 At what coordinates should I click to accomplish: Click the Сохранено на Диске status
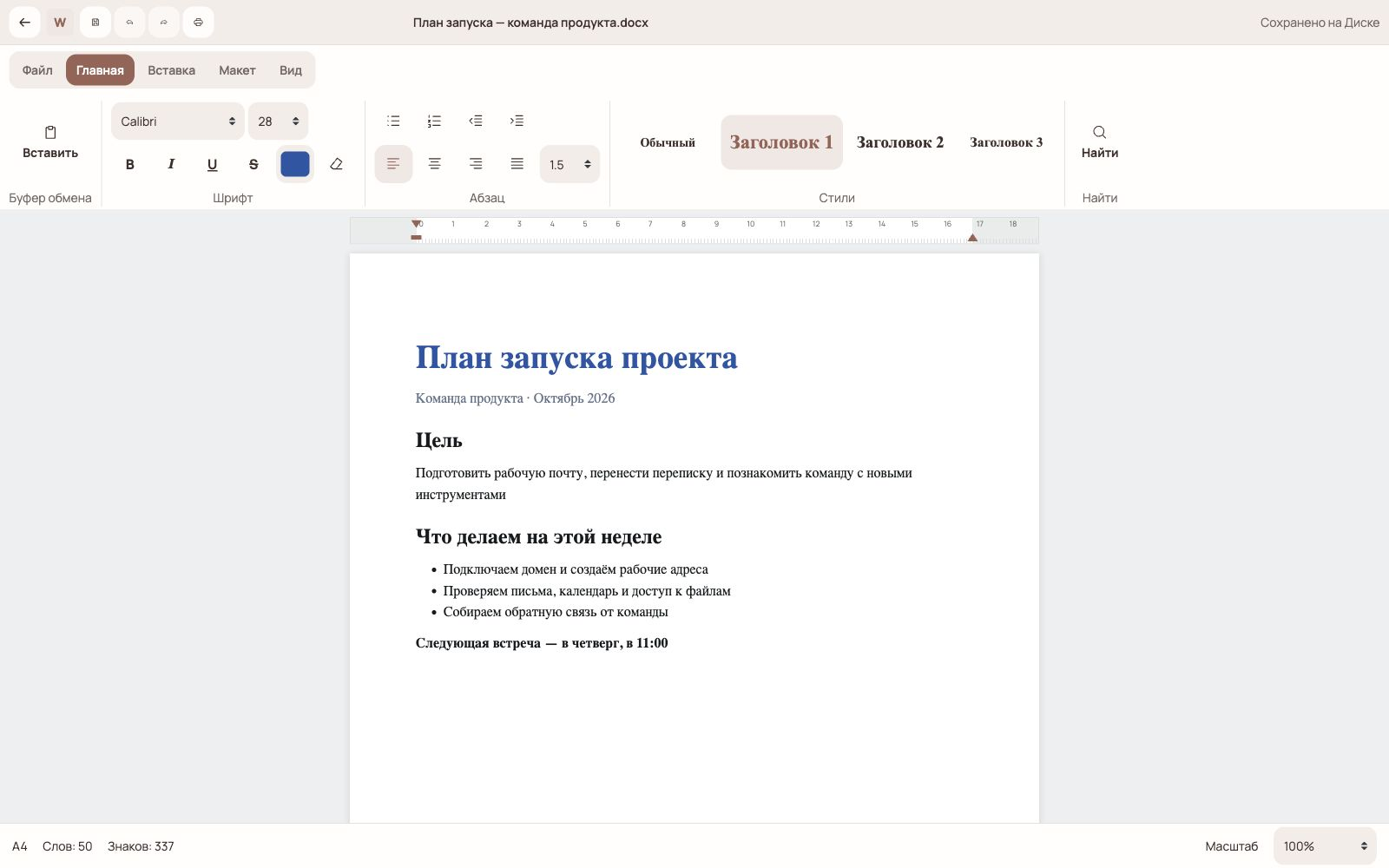tap(1320, 23)
